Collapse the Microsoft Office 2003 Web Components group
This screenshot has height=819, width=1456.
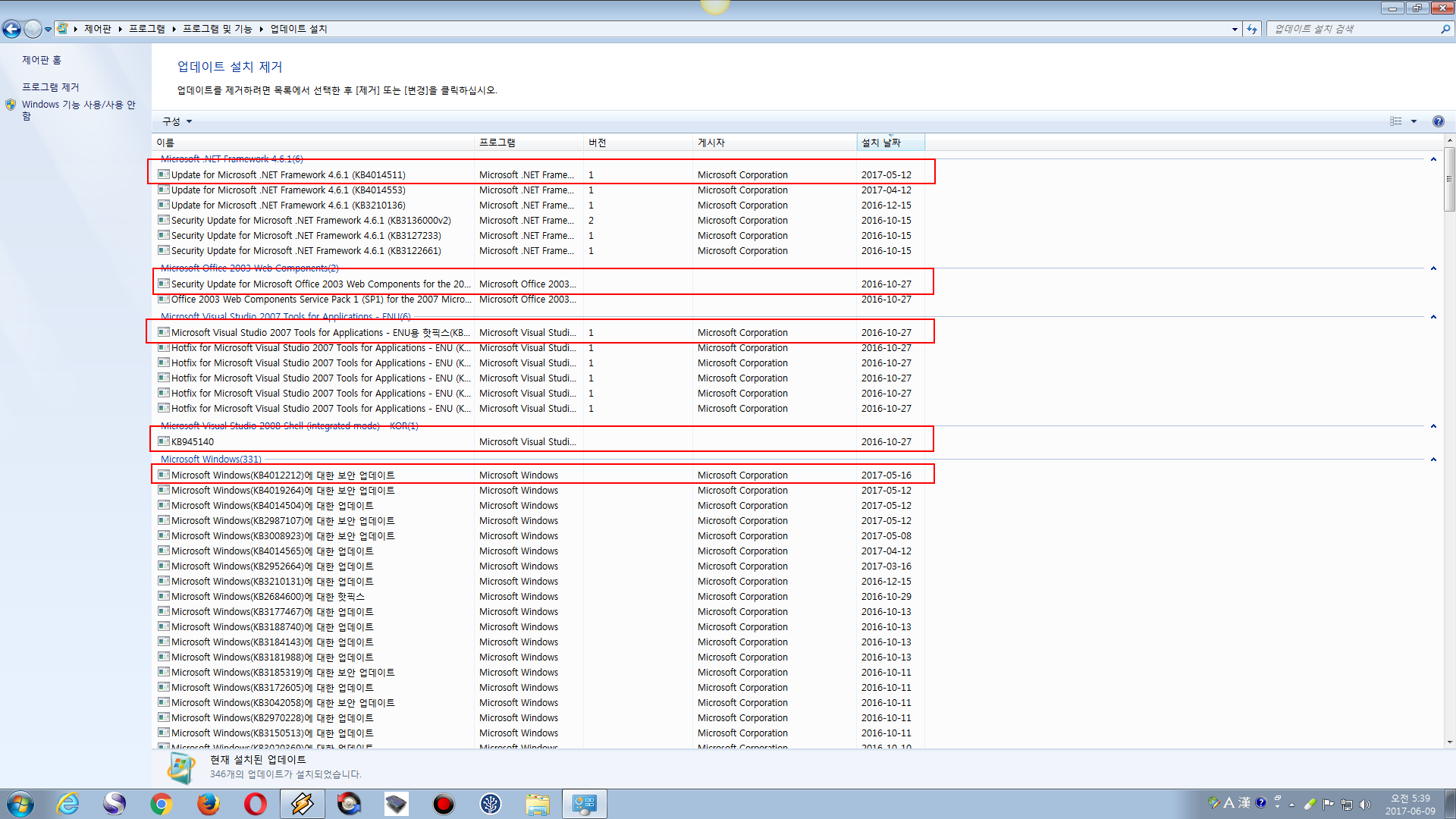point(1433,268)
